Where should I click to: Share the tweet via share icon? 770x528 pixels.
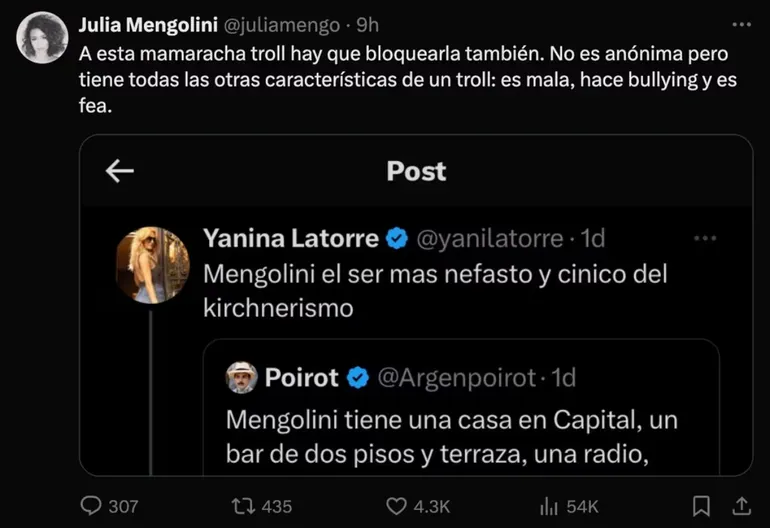coord(742,506)
